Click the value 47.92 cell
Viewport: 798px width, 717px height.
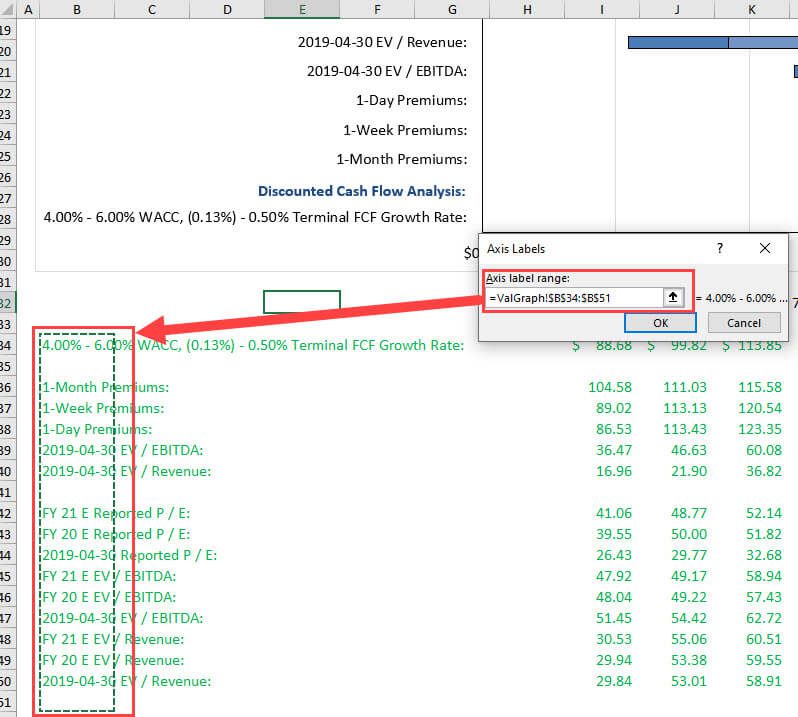pyautogui.click(x=614, y=576)
